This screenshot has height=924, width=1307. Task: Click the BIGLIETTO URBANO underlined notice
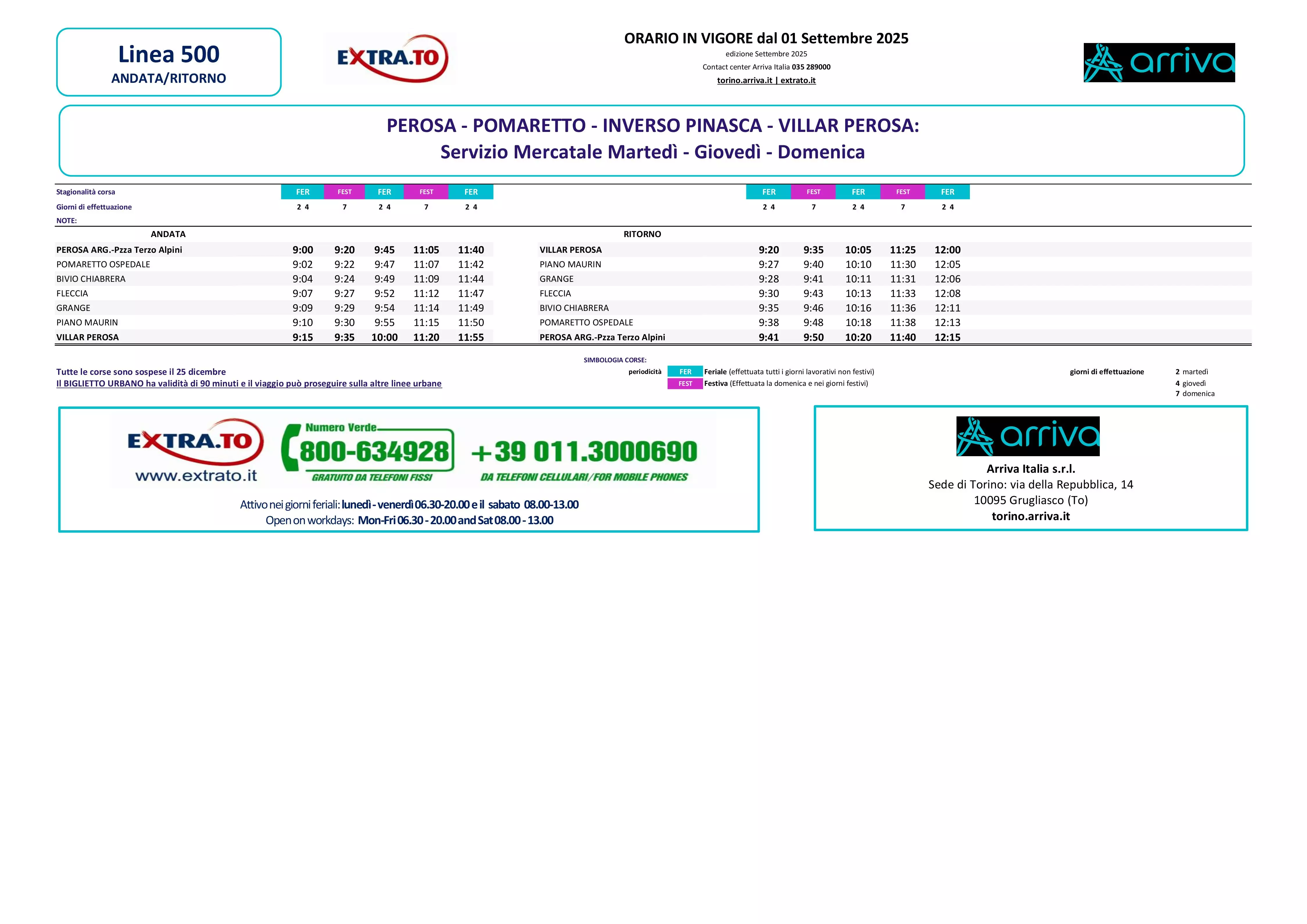[249, 384]
